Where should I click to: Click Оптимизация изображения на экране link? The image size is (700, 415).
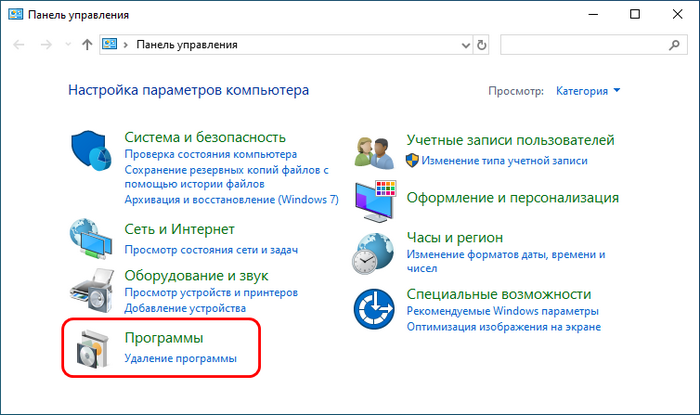[x=504, y=327]
